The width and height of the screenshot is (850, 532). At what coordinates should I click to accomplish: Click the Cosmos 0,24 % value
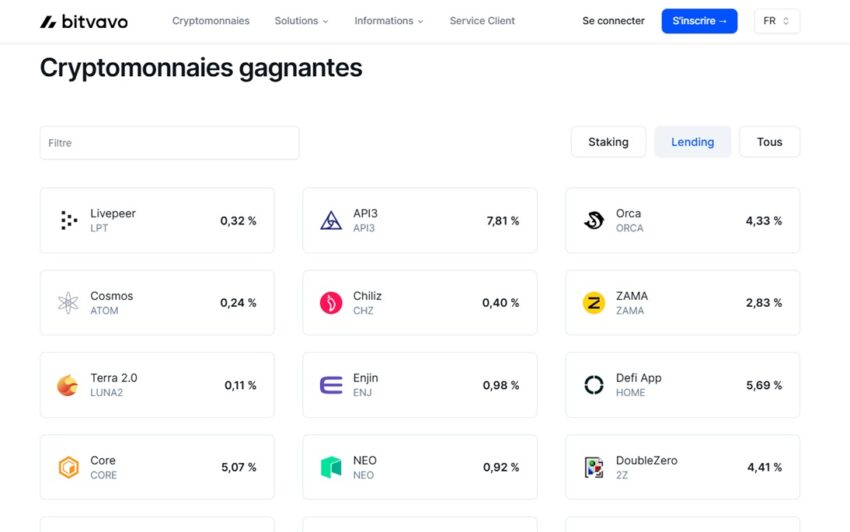click(238, 303)
